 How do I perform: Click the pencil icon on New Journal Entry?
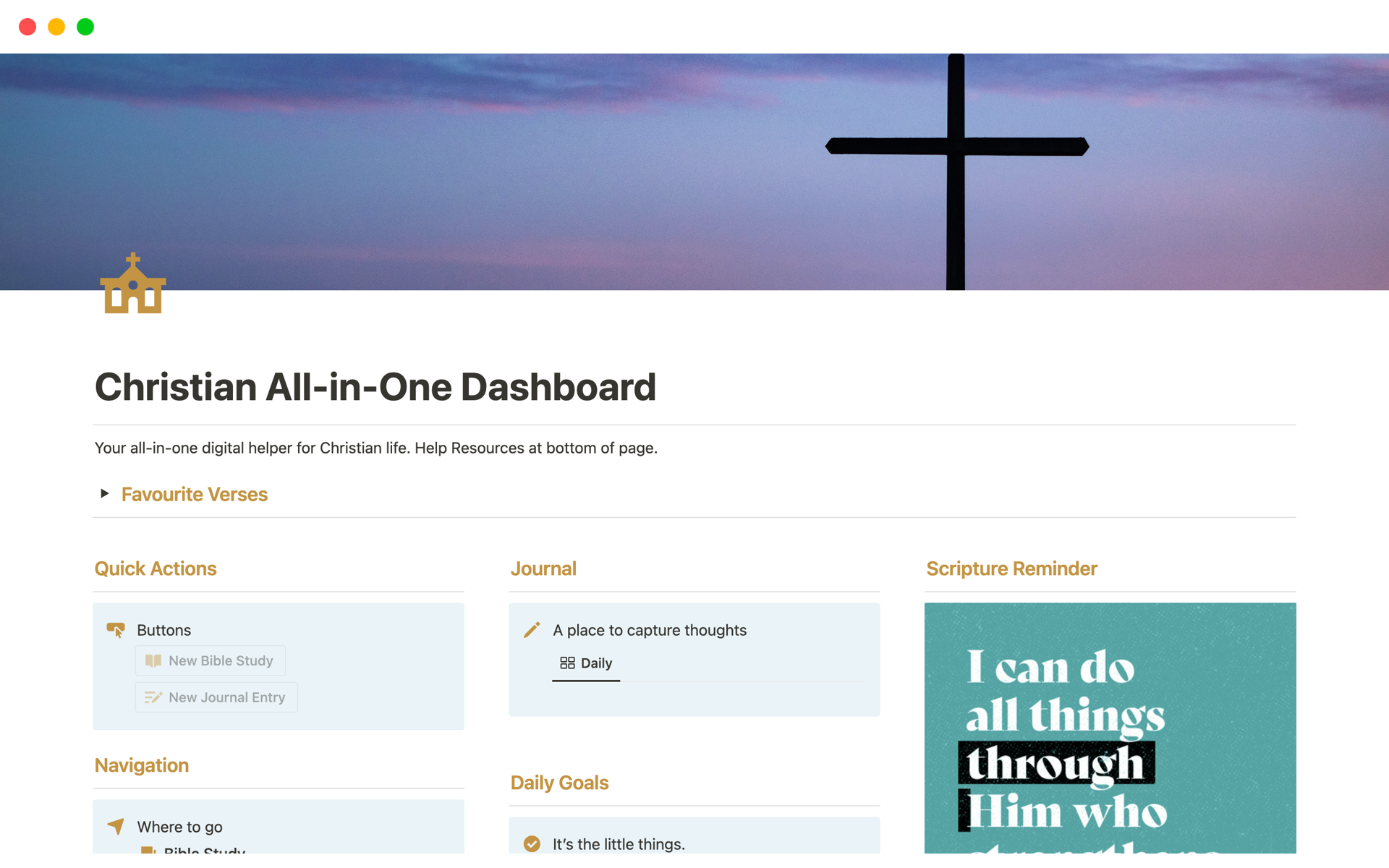coord(153,697)
